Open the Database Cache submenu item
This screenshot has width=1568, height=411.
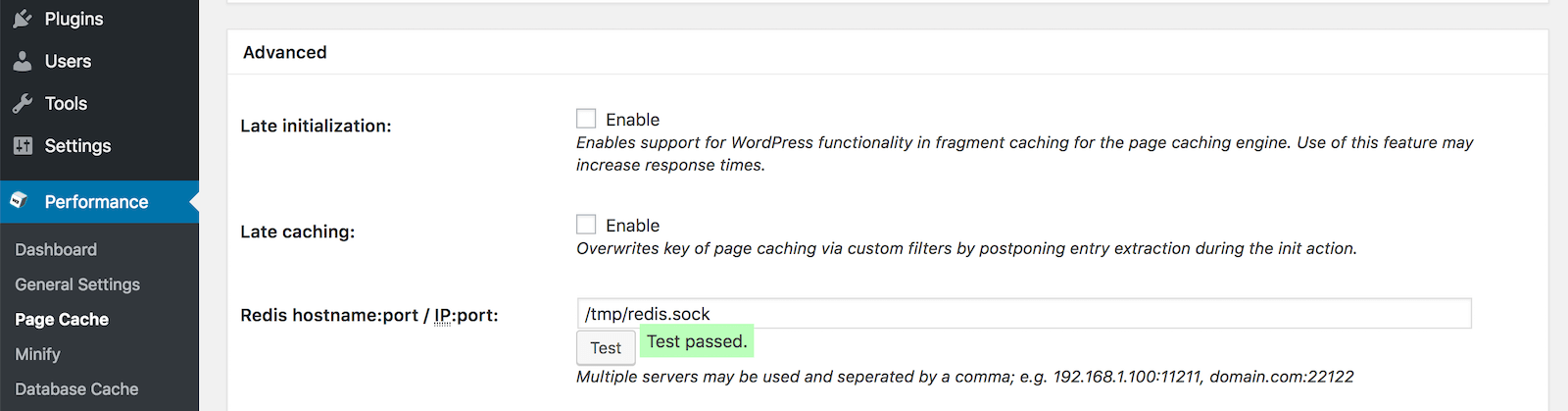coord(76,388)
